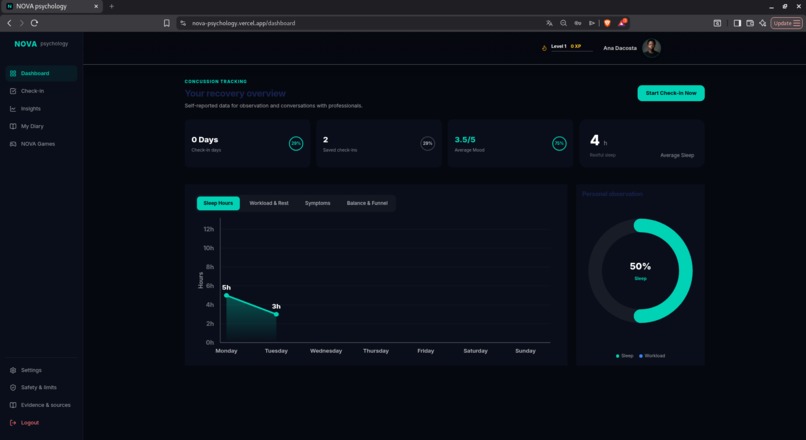Click the 5h Monday data point
Image resolution: width=806 pixels, height=440 pixels.
point(226,295)
